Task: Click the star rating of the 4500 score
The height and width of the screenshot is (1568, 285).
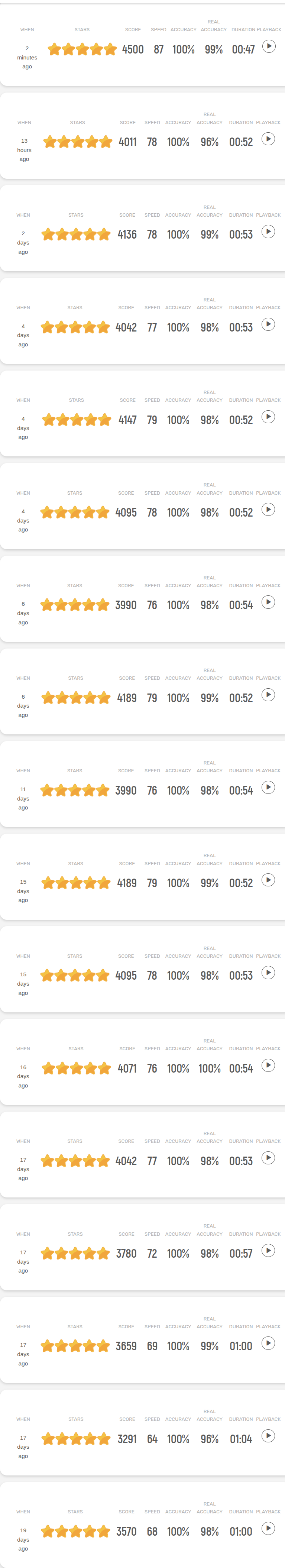Action: (82, 49)
